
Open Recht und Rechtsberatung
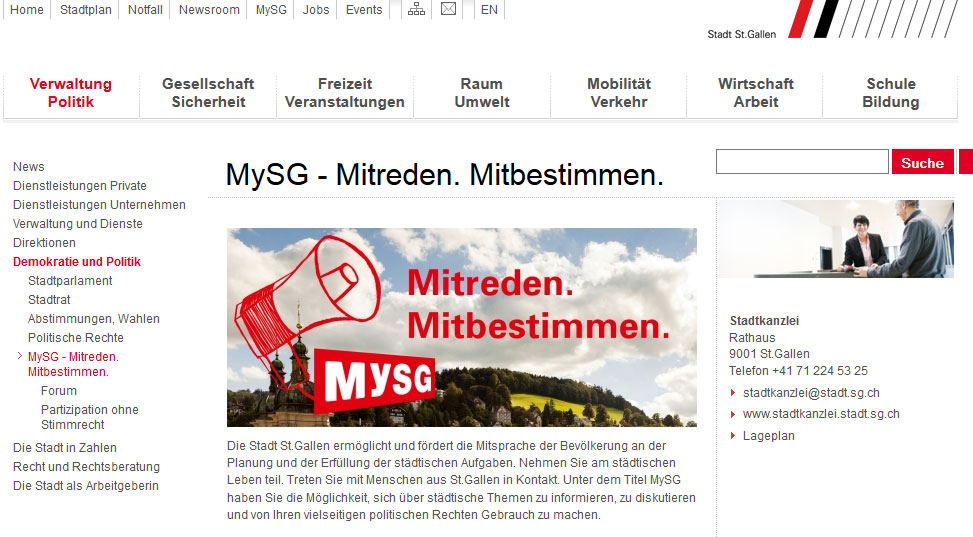[x=86, y=467]
